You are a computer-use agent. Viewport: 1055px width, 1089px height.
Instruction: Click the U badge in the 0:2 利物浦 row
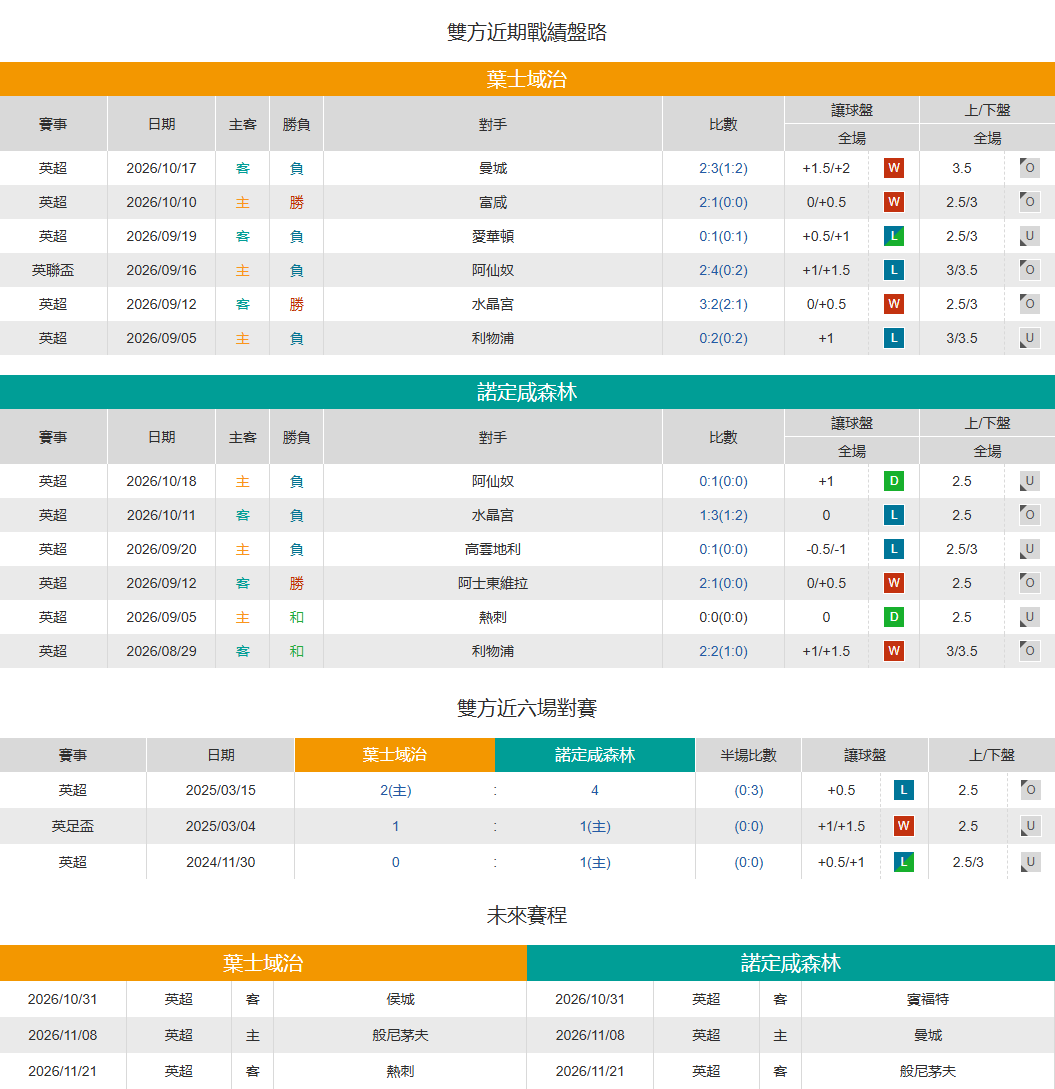1029,338
